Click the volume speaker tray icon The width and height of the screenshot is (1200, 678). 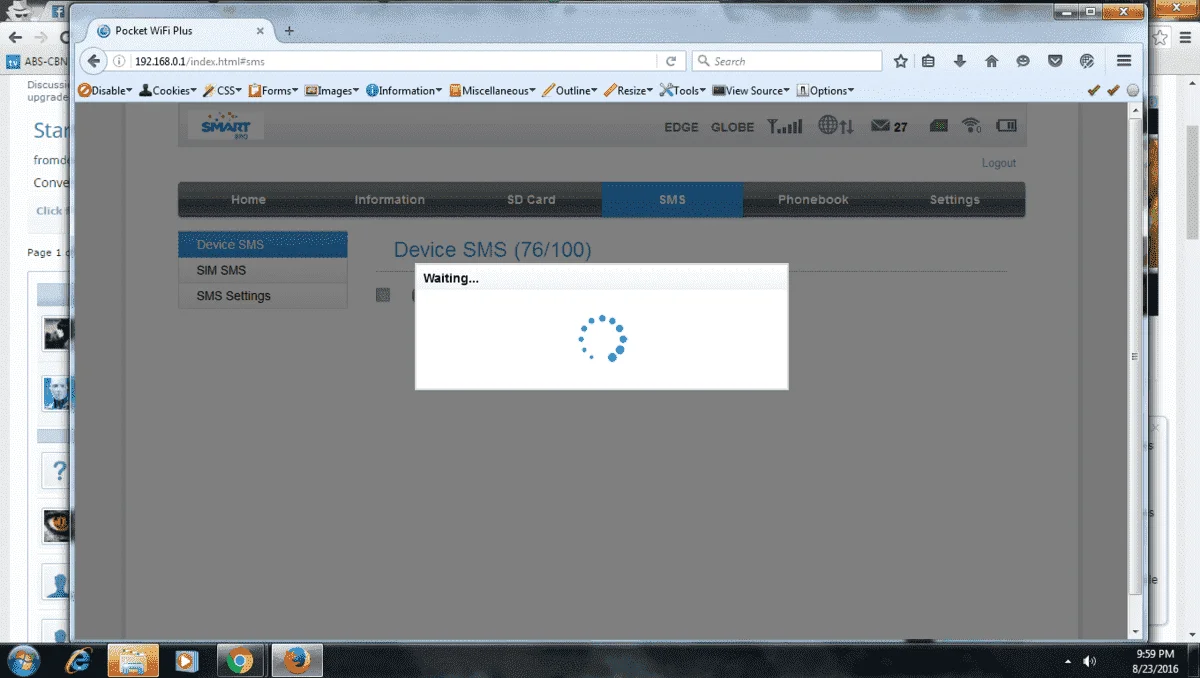(1089, 661)
